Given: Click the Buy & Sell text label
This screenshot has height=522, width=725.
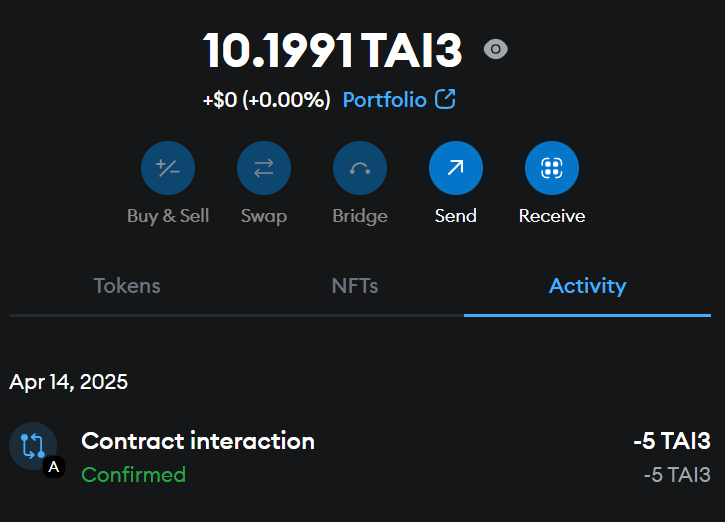Looking at the screenshot, I should (168, 216).
